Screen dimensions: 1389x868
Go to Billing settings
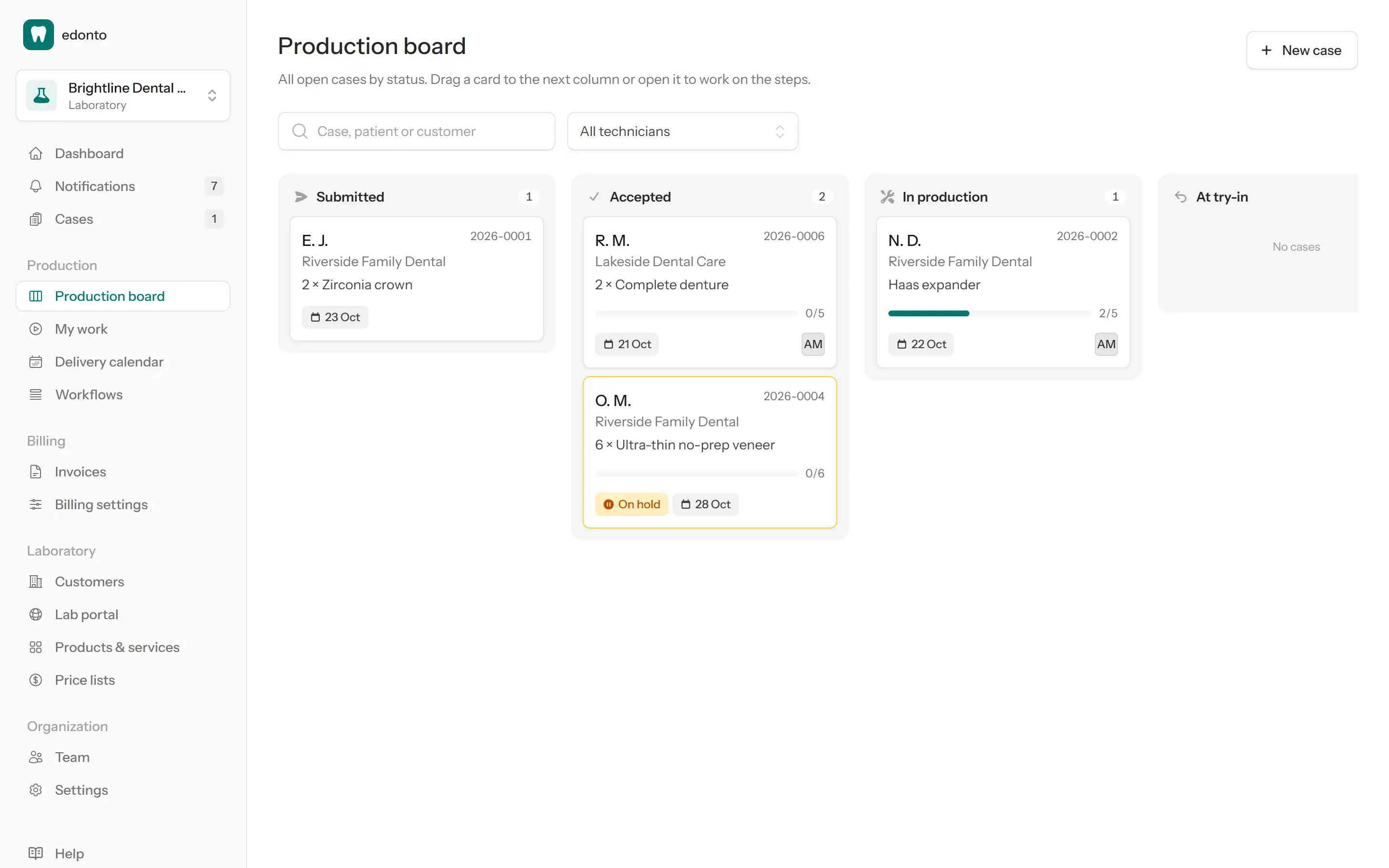123,504
